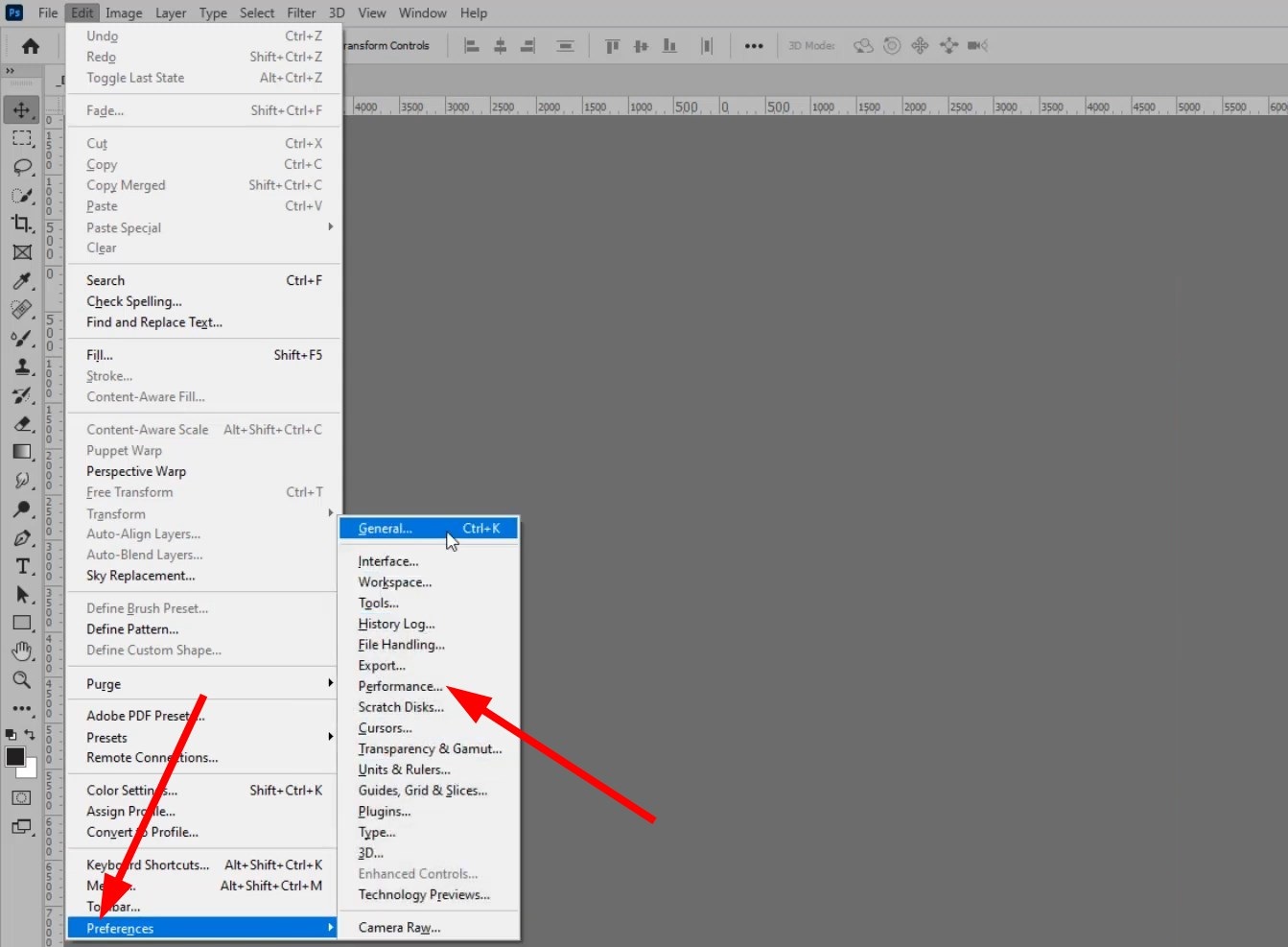Open the View menu
Screen dimensions: 1288x947
(x=372, y=12)
